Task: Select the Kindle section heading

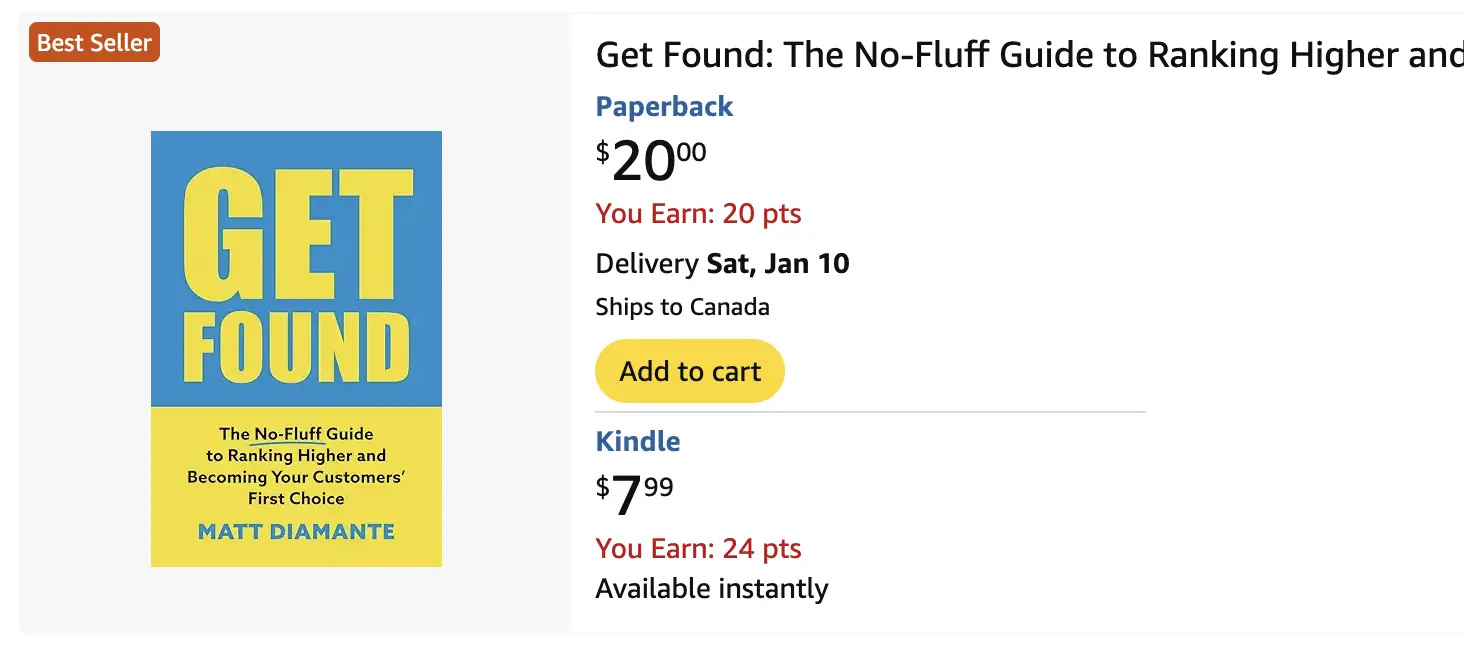Action: pyautogui.click(x=637, y=440)
